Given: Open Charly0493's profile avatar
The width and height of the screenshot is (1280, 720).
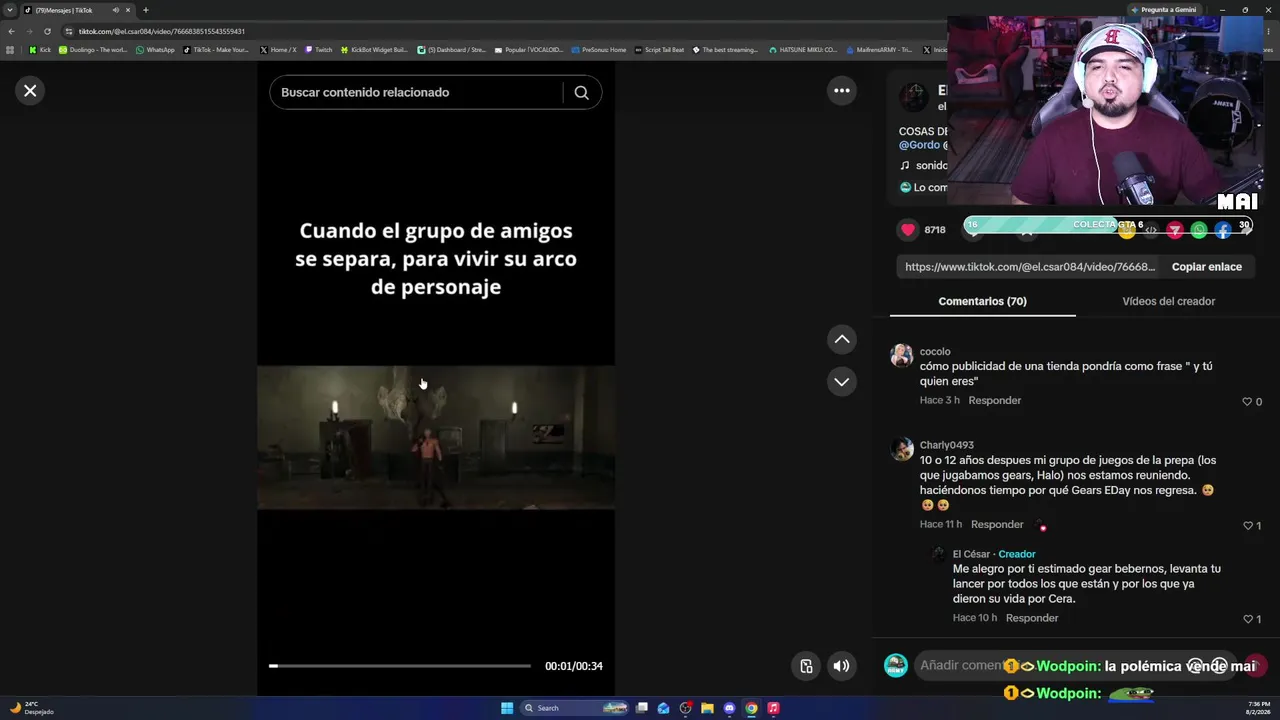Looking at the screenshot, I should [902, 450].
